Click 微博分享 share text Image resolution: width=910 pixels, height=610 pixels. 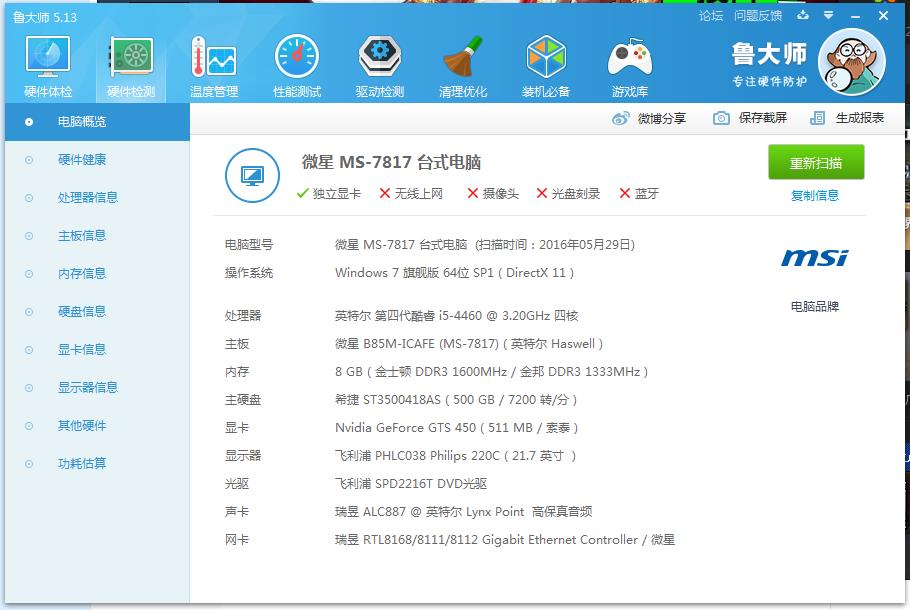[x=662, y=118]
